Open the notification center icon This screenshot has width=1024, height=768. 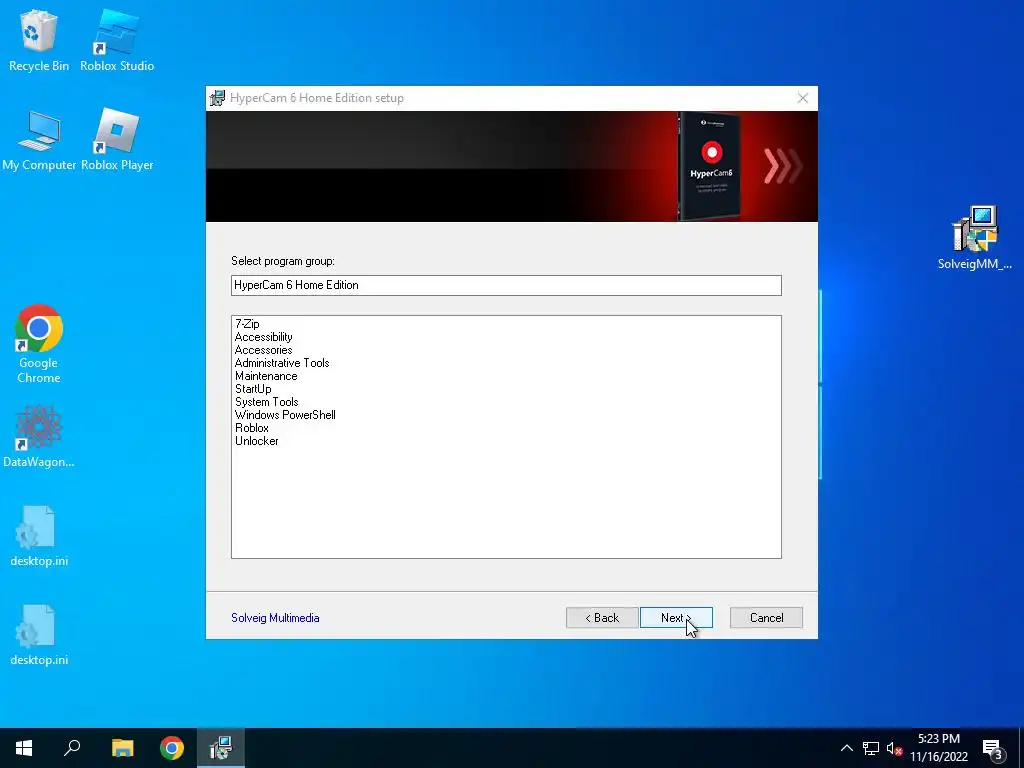click(x=992, y=749)
